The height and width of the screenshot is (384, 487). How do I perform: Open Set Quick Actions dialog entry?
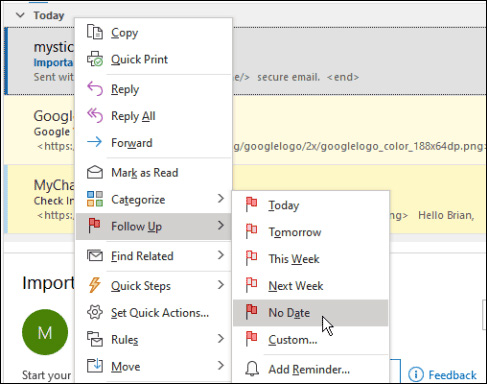tap(154, 313)
